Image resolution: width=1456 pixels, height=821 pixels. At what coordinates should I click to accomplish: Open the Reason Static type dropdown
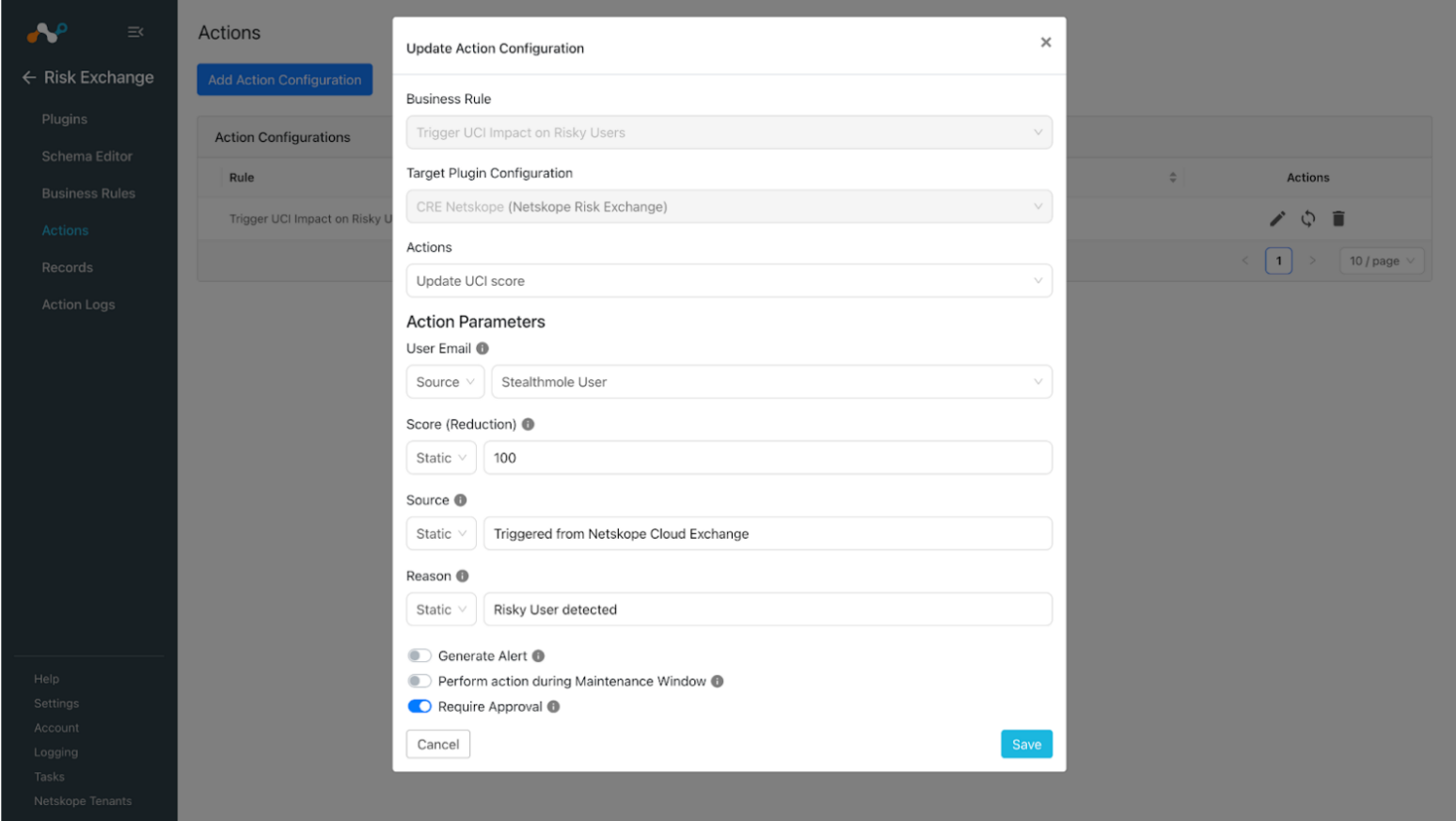tap(441, 609)
